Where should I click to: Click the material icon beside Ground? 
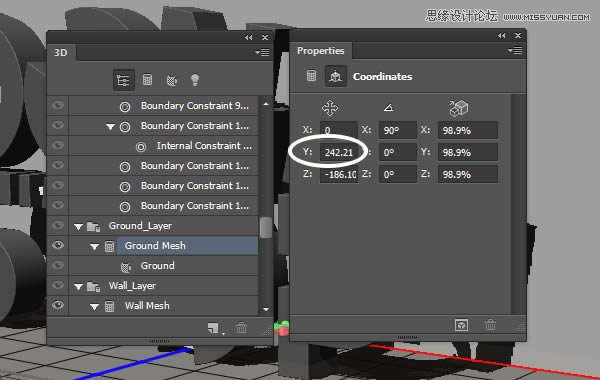pyautogui.click(x=126, y=267)
